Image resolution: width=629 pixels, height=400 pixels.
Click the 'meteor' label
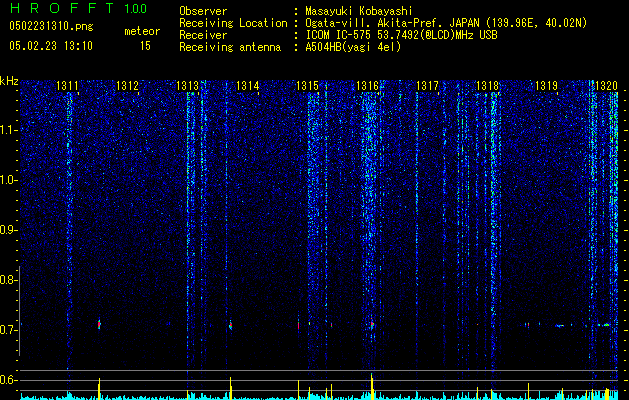(142, 31)
